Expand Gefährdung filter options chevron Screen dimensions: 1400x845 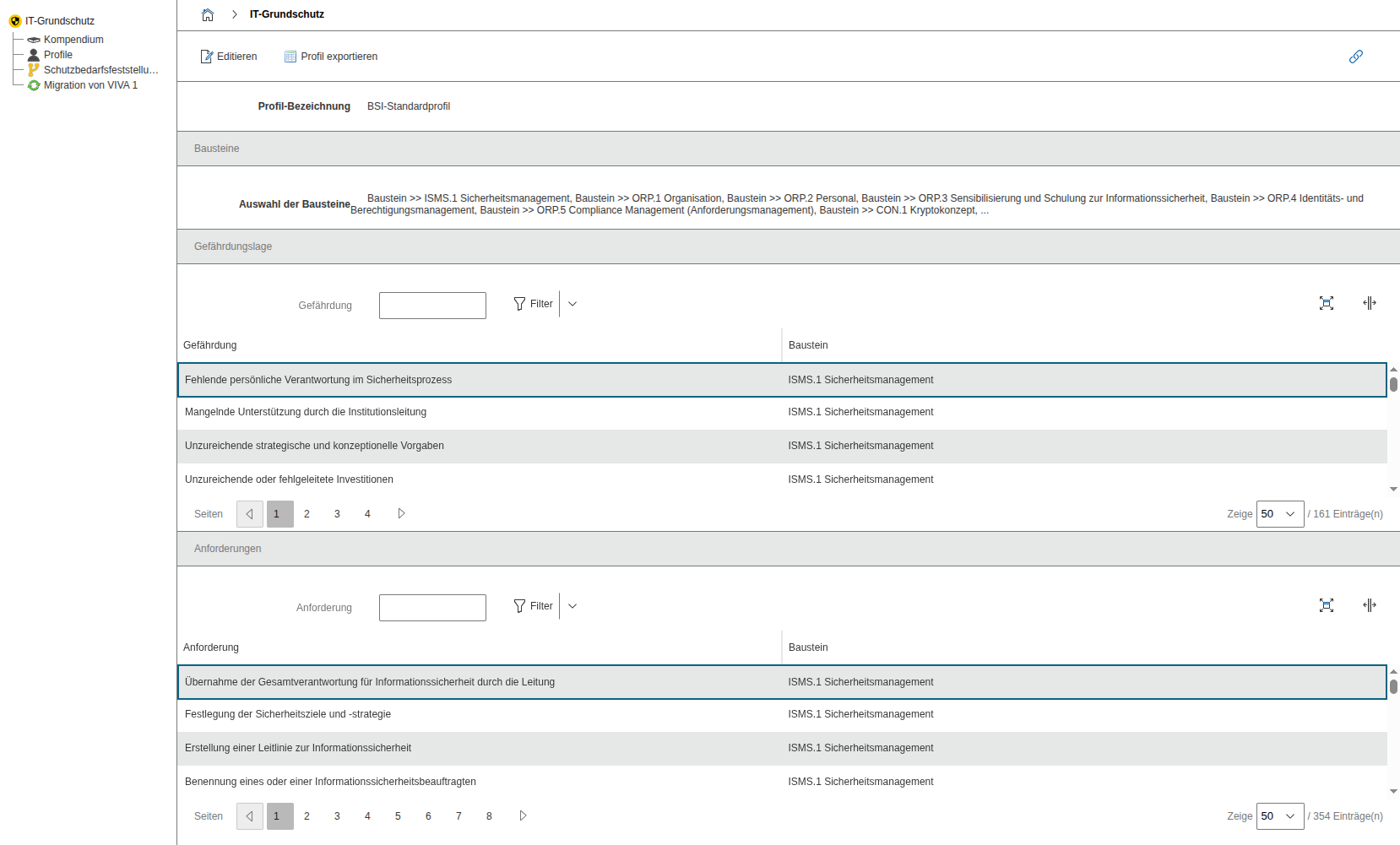click(x=572, y=304)
